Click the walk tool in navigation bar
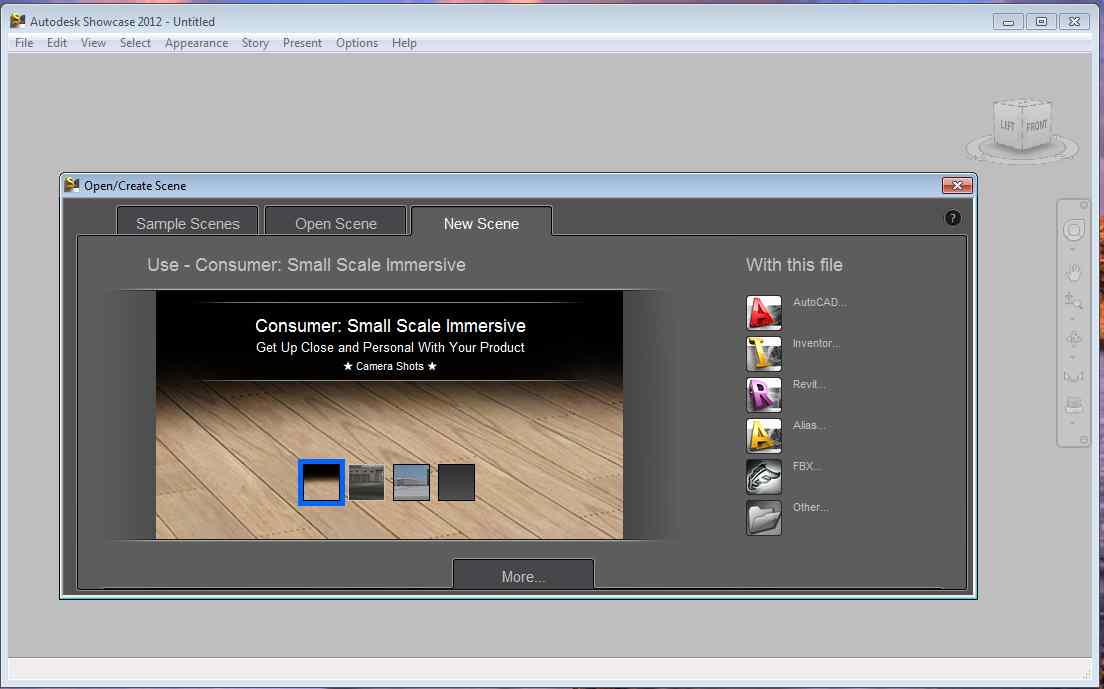Screen dimensions: 1104x689 click(1074, 377)
